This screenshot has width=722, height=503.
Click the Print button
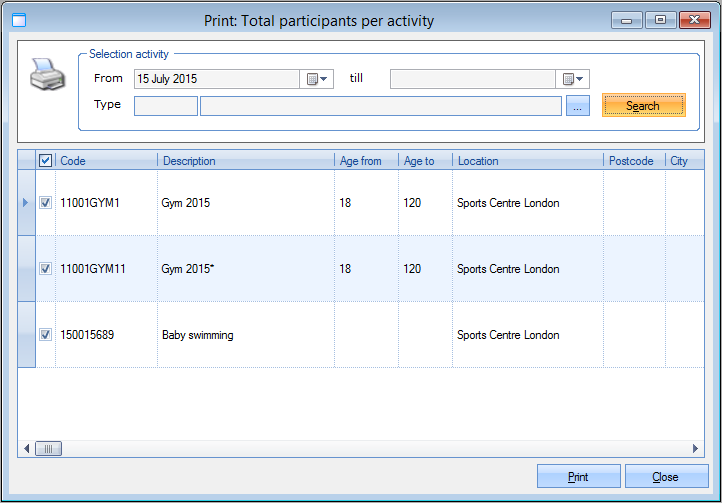(x=578, y=477)
